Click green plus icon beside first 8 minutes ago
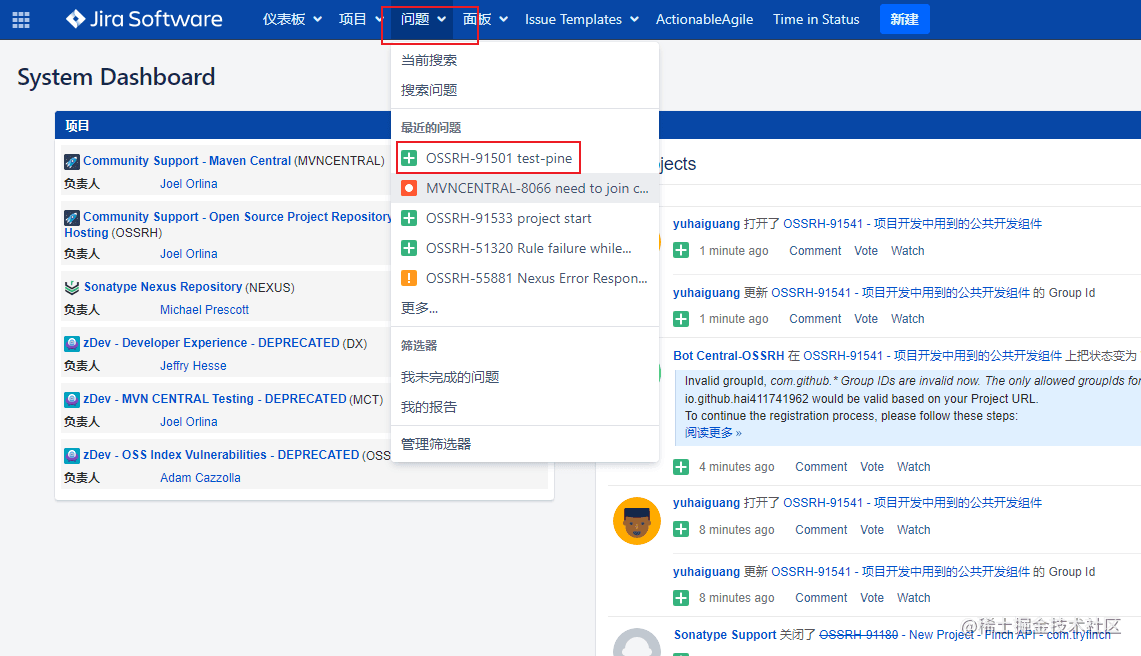This screenshot has width=1141, height=656. [681, 529]
